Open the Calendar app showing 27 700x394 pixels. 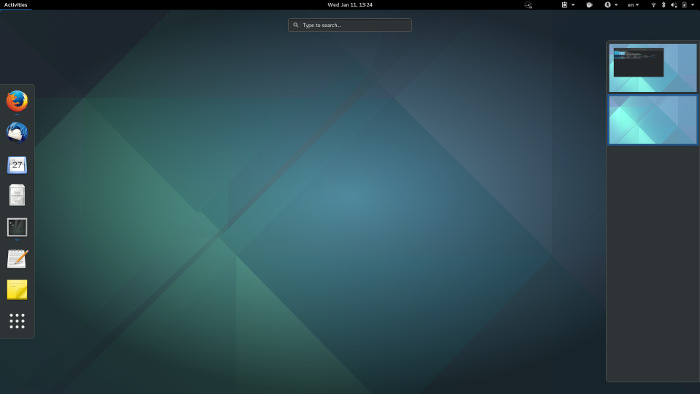pos(17,165)
